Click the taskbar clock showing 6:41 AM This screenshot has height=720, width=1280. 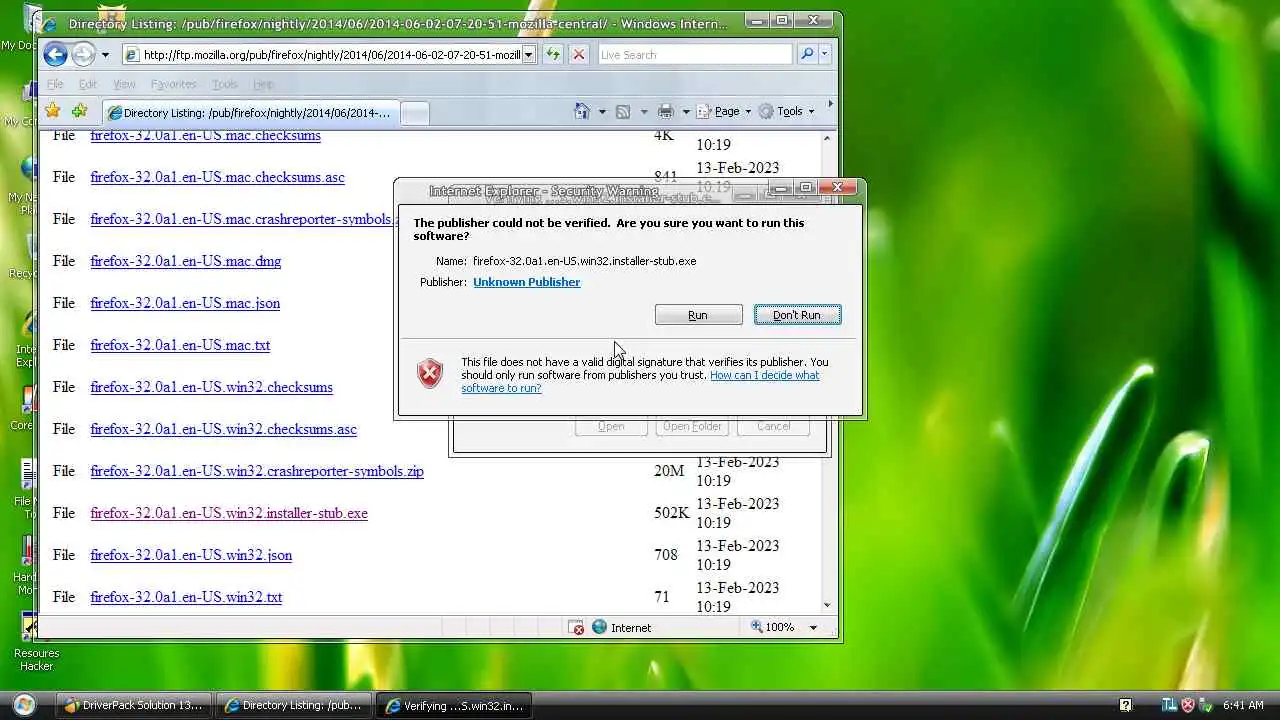coord(1243,705)
